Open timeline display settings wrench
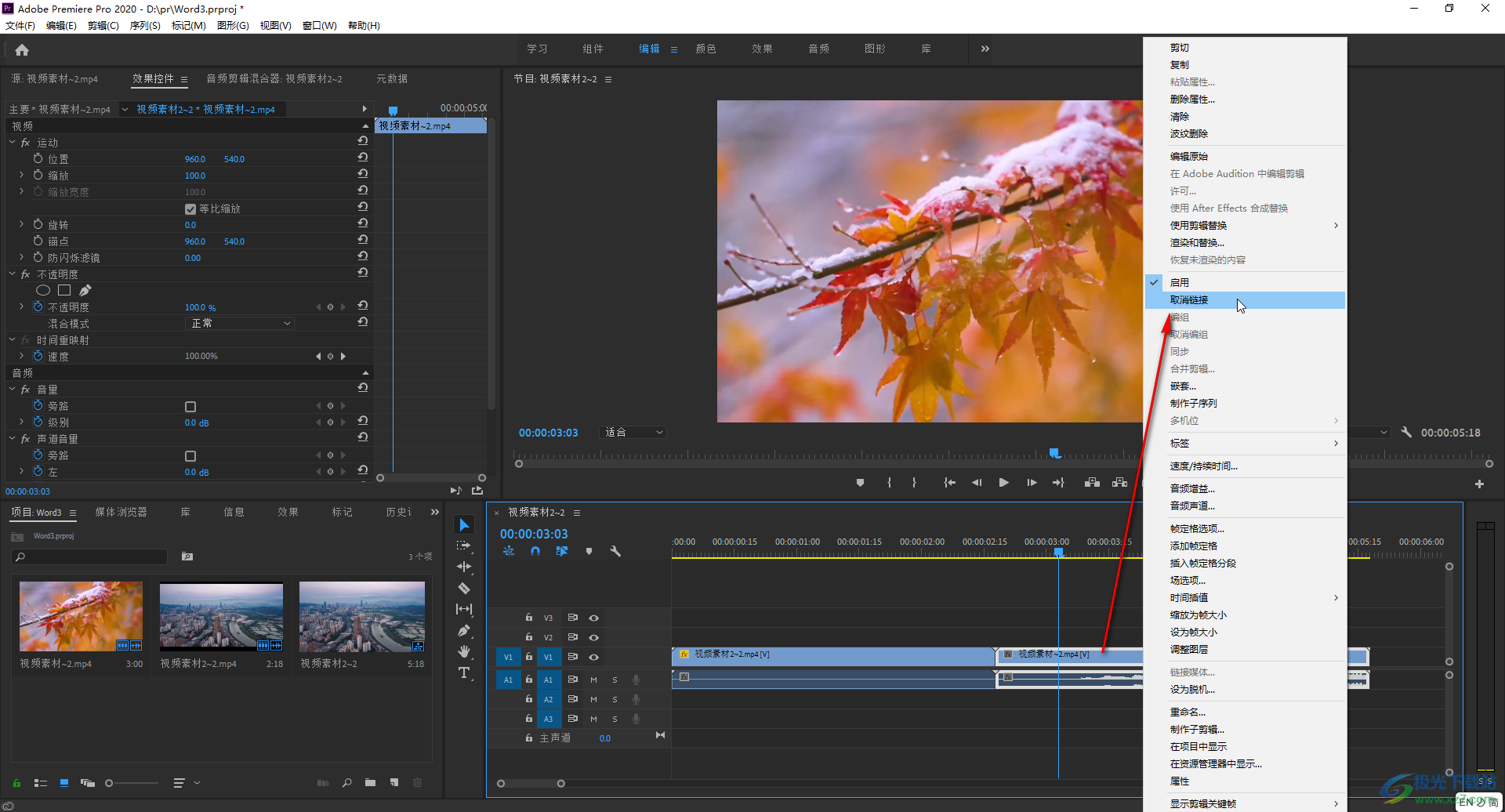This screenshot has height=812, width=1505. pos(615,551)
